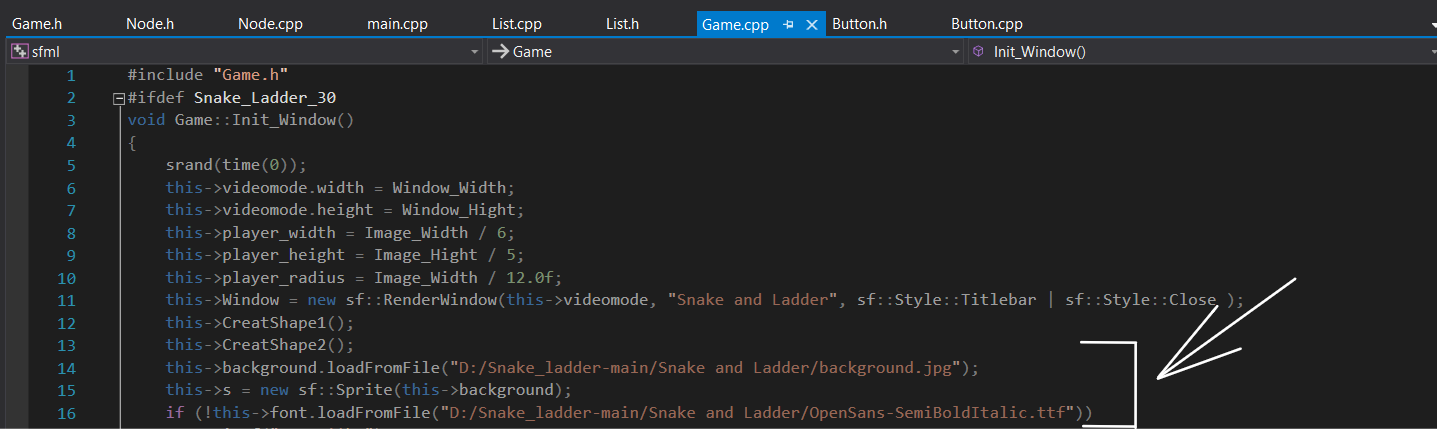
Task: Click the background.loadFromFile line
Action: (572, 368)
